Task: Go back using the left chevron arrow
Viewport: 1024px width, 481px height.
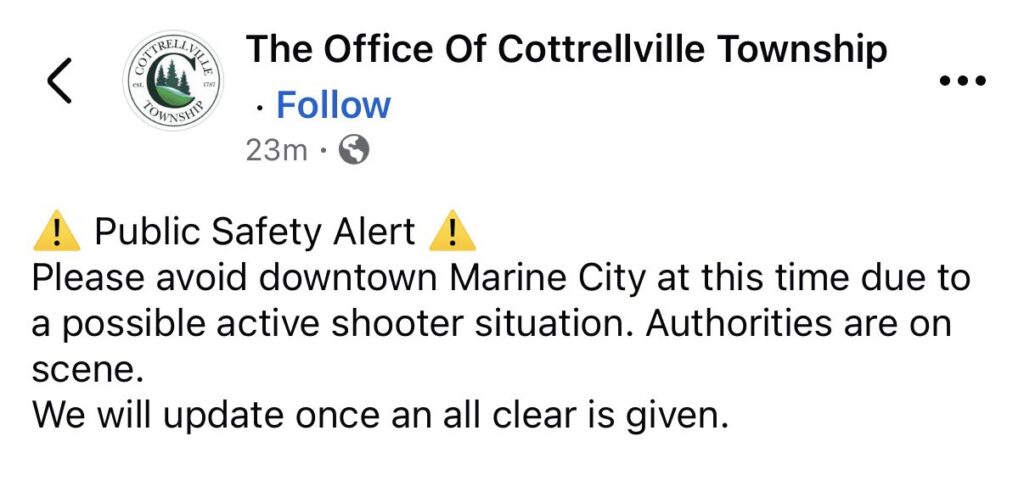Action: click(60, 80)
